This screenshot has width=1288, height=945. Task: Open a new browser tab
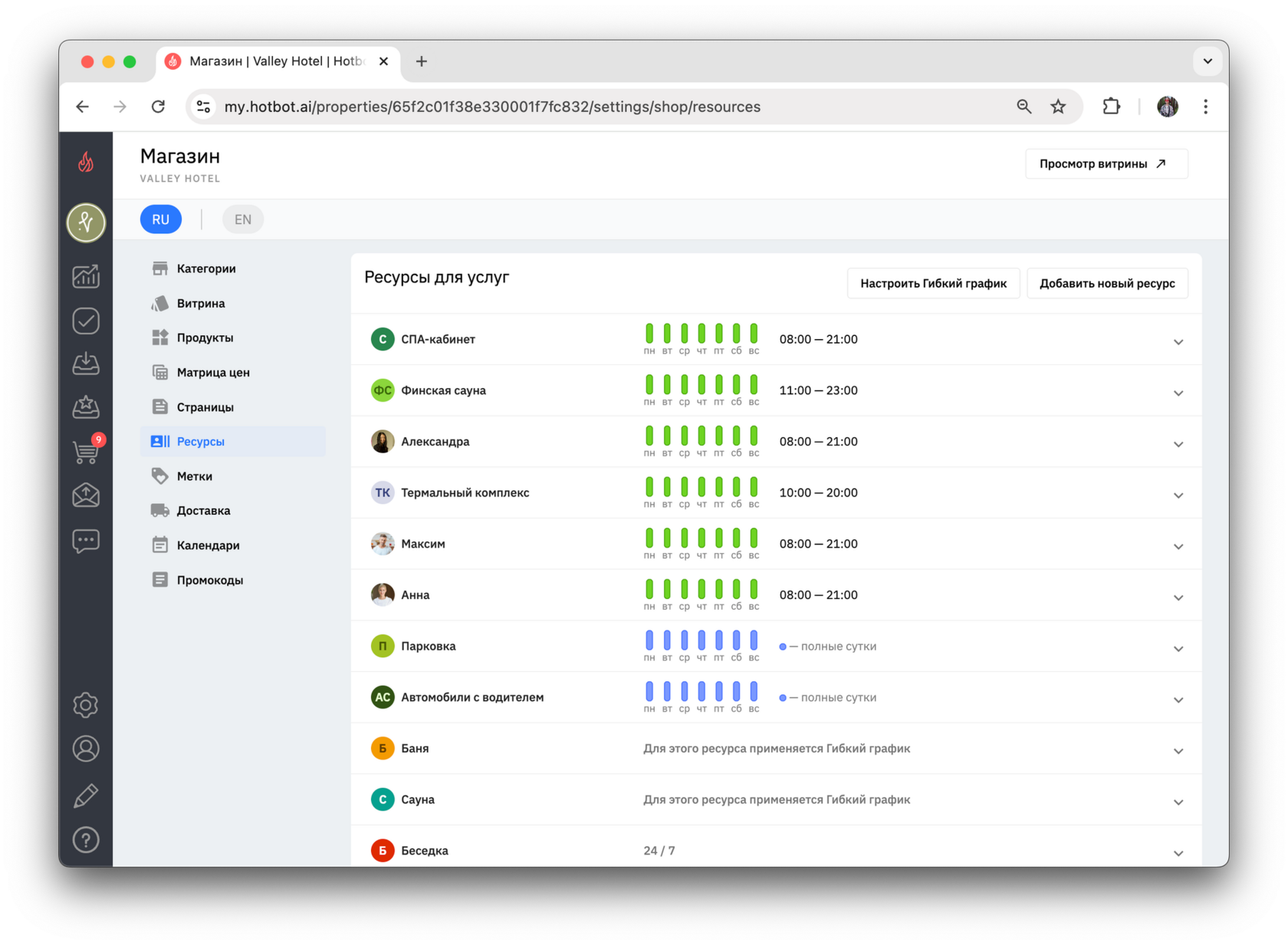(422, 61)
